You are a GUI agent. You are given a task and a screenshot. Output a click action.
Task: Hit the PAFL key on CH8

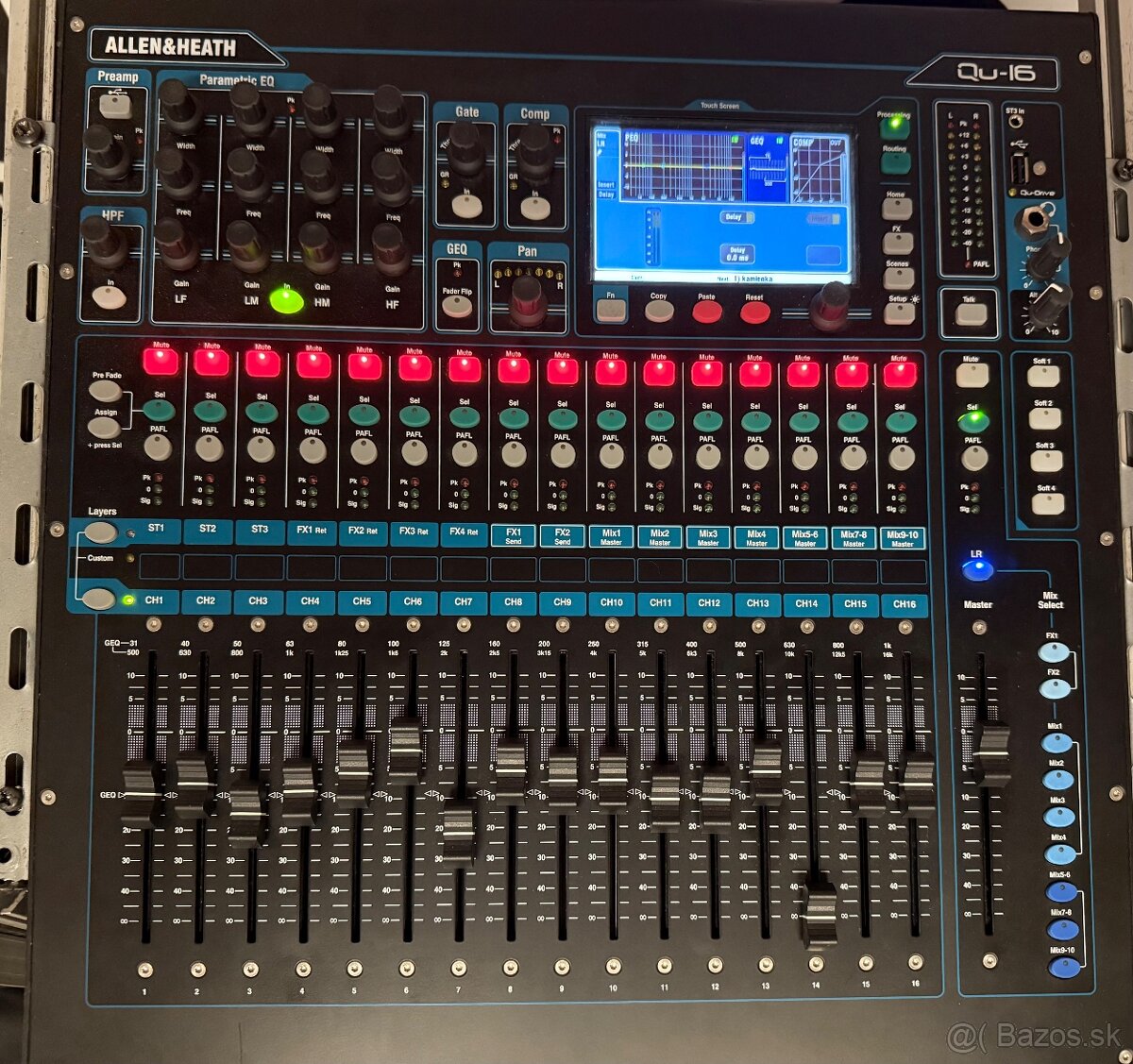click(514, 453)
